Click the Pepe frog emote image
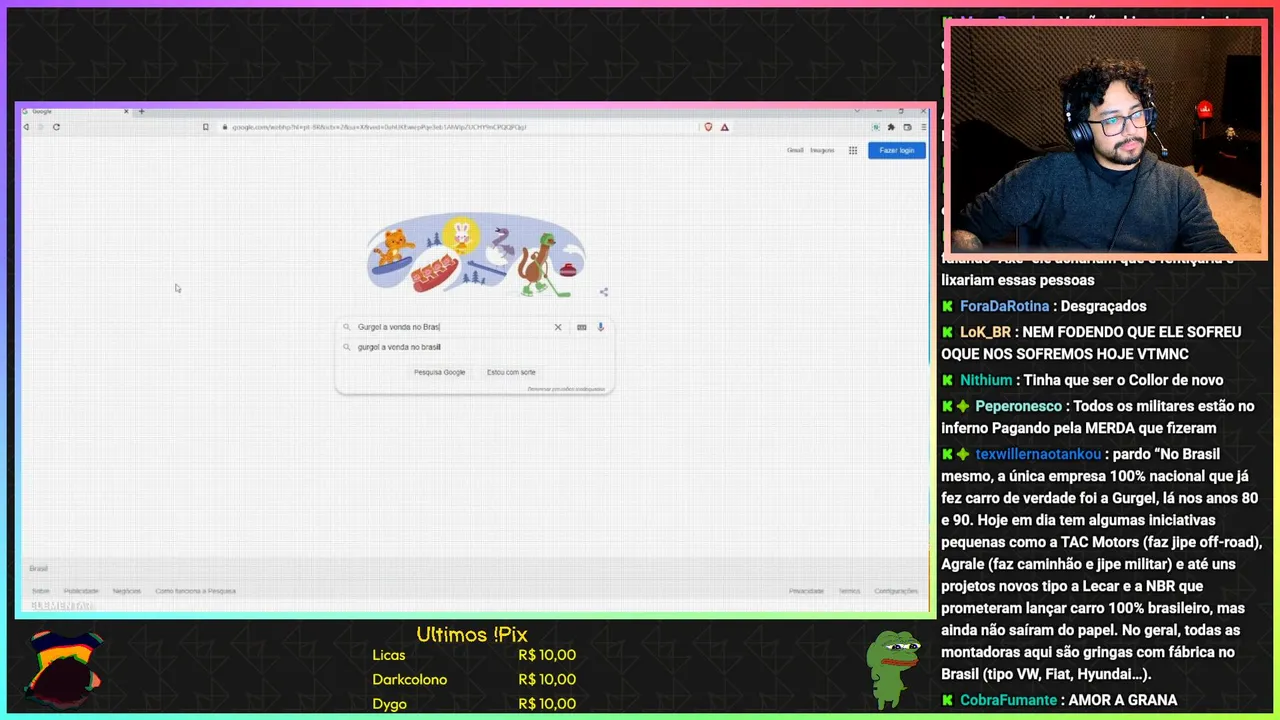This screenshot has height=720, width=1280. (893, 668)
